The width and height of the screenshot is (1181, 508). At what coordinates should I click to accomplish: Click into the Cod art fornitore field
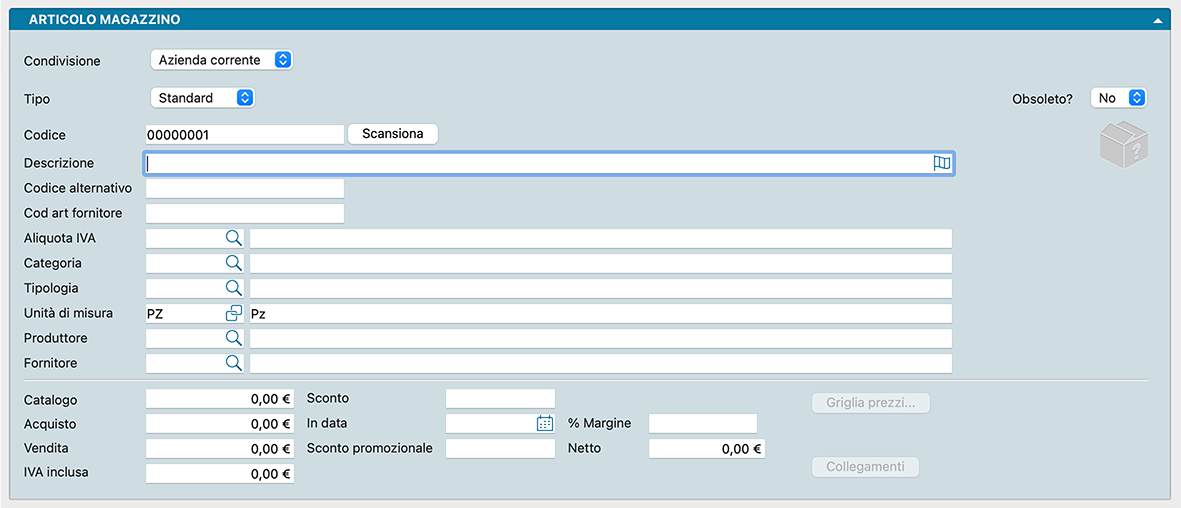click(x=245, y=213)
